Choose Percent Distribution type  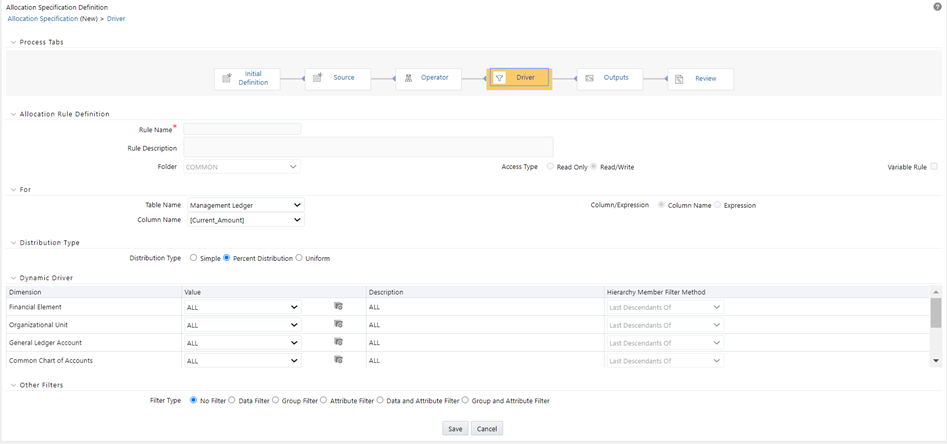(226, 258)
